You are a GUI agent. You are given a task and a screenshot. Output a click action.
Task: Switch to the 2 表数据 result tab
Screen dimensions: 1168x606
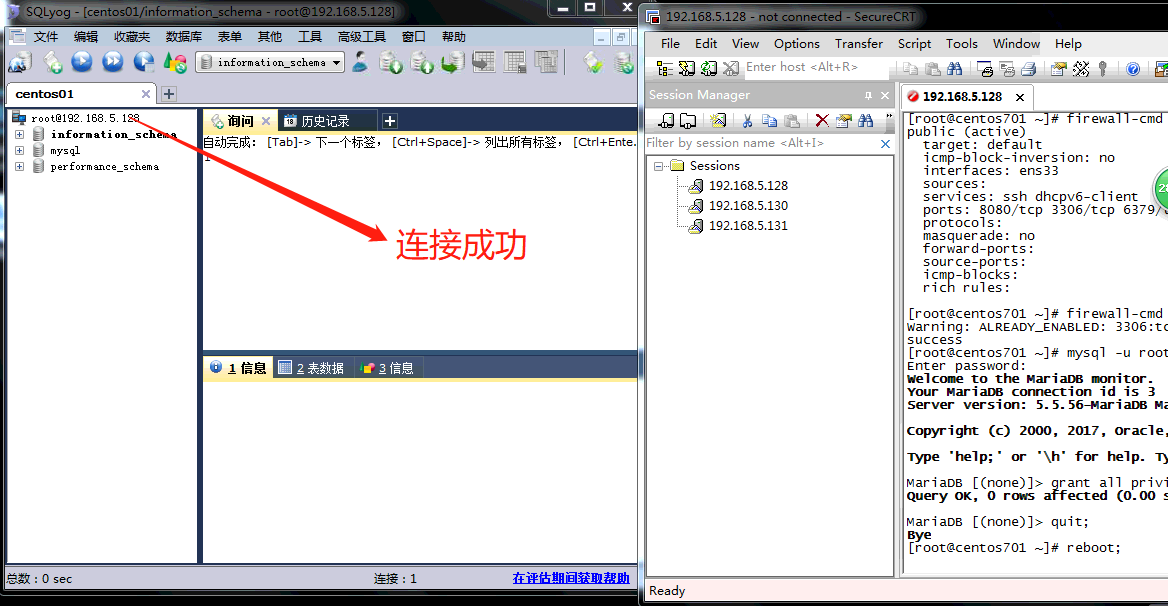pyautogui.click(x=312, y=368)
